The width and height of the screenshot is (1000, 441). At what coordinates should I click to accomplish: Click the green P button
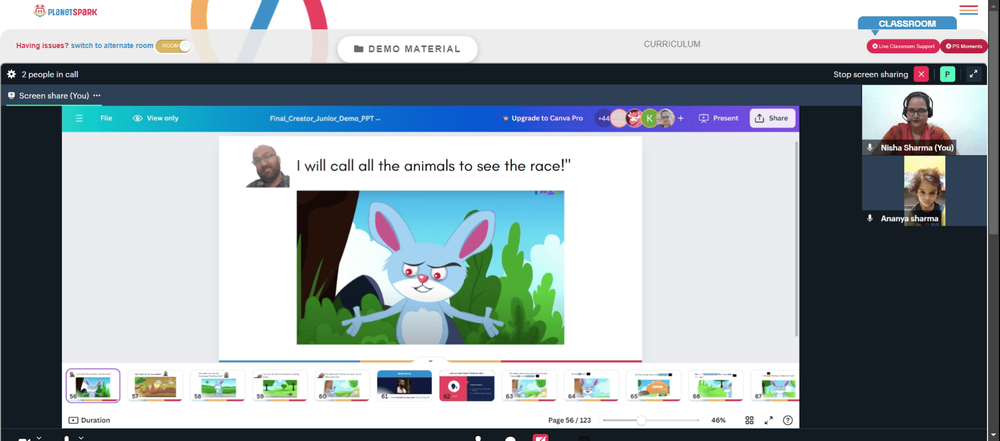coord(947,74)
